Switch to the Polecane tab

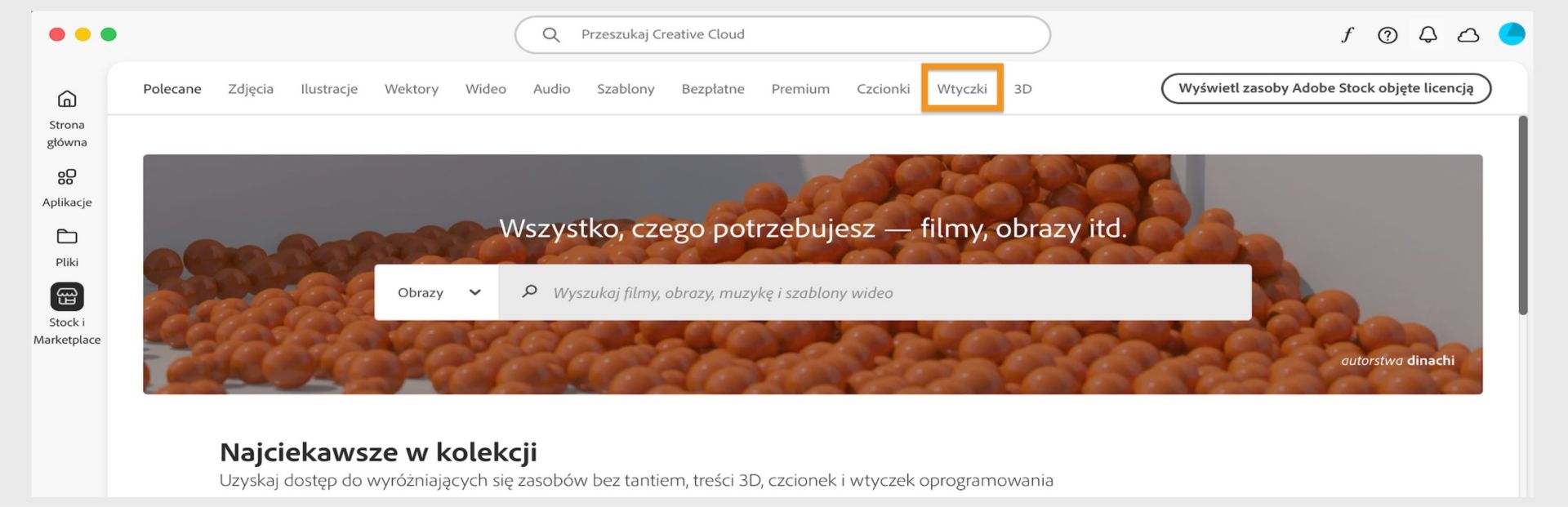(x=172, y=89)
